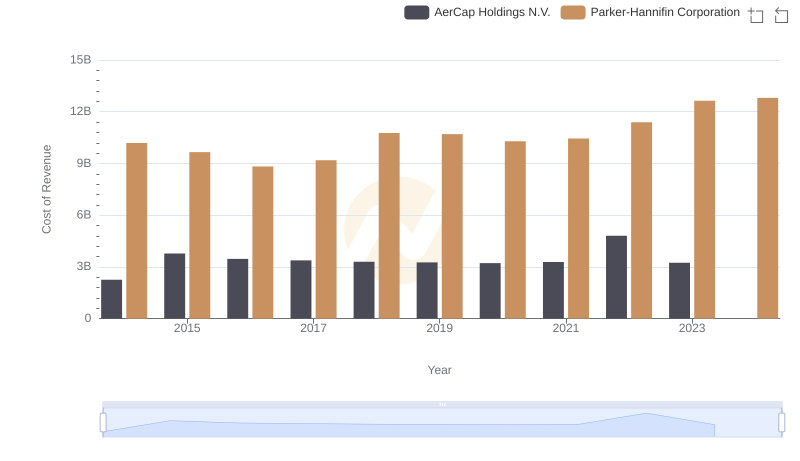Click the Cost of Revenue axis title
Screen dimensions: 800x461
46,189
